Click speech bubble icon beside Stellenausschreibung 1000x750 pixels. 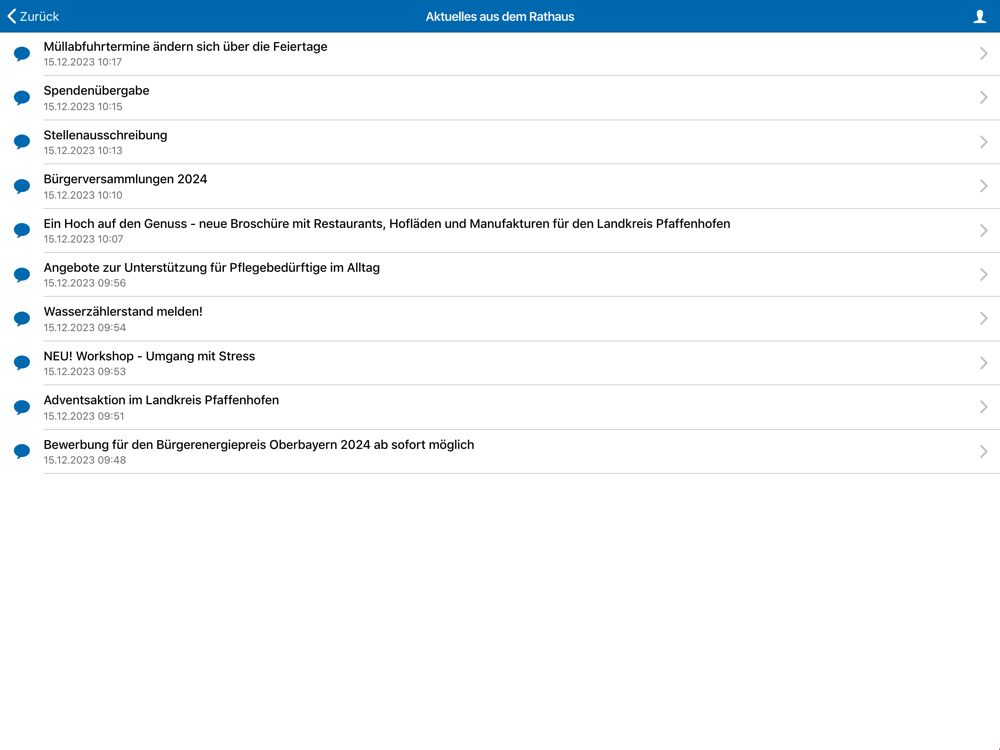(x=22, y=142)
